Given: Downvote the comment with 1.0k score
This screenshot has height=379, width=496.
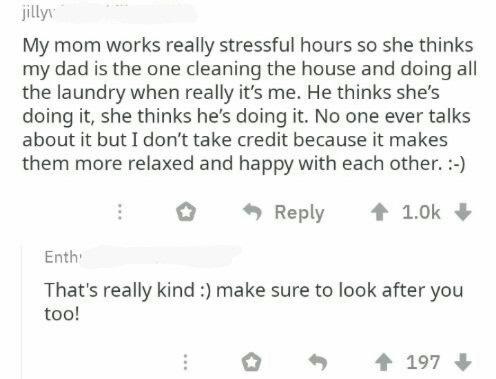Looking at the screenshot, I should pos(463,212).
